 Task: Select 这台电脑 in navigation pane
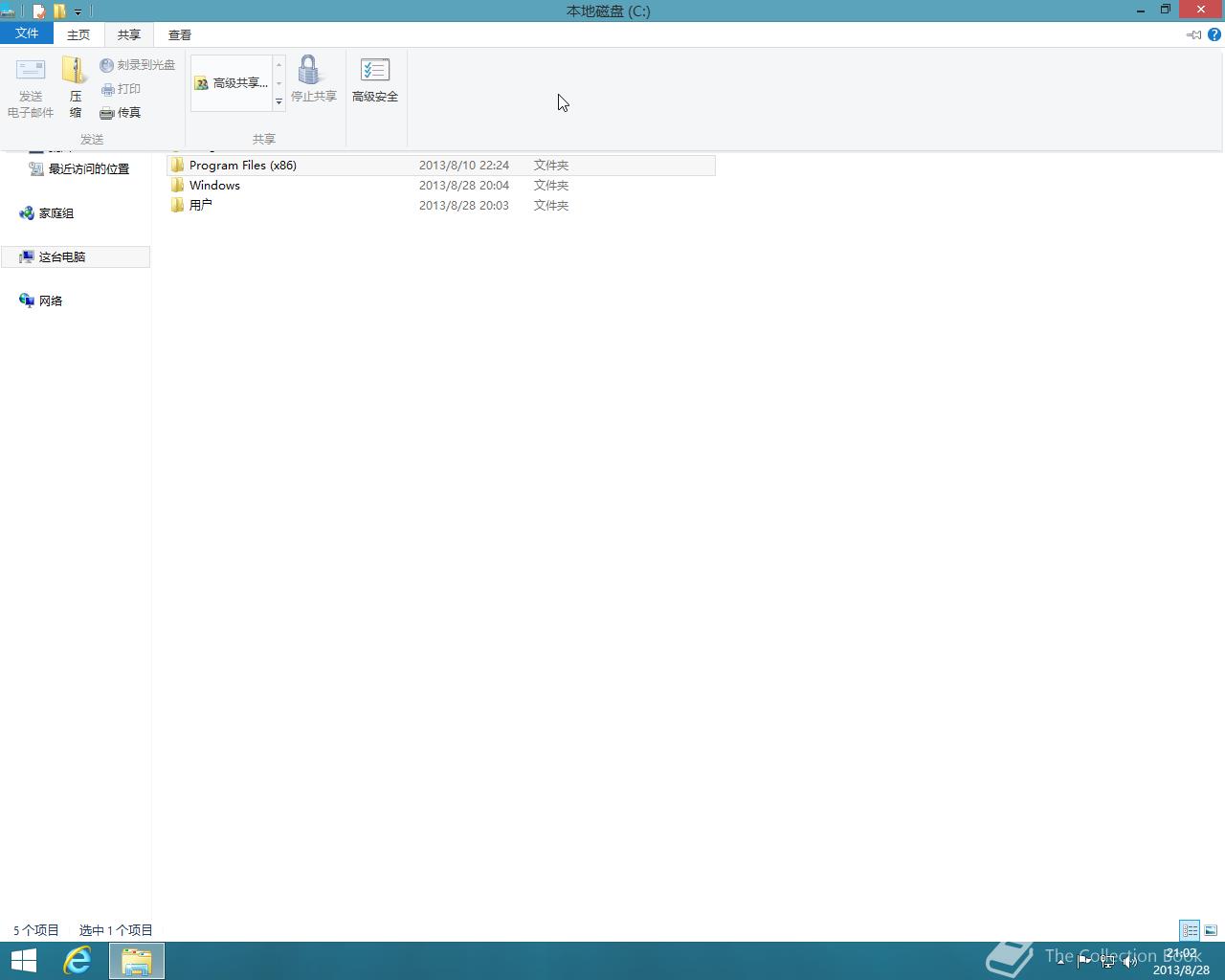click(x=76, y=256)
